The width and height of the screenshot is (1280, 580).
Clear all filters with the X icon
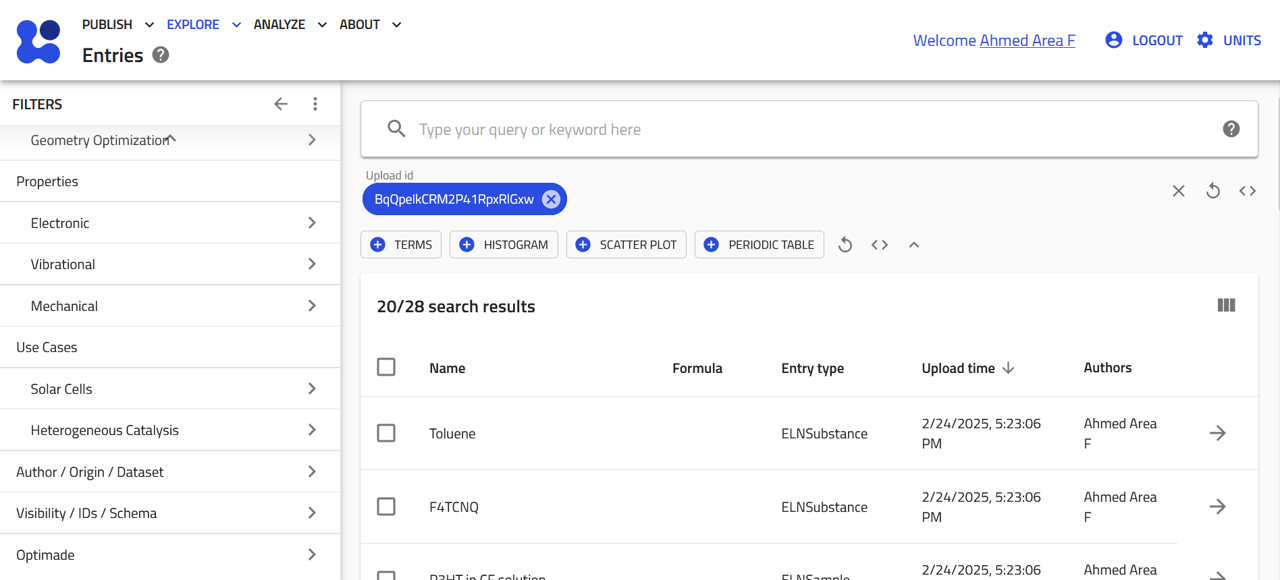pos(1178,191)
